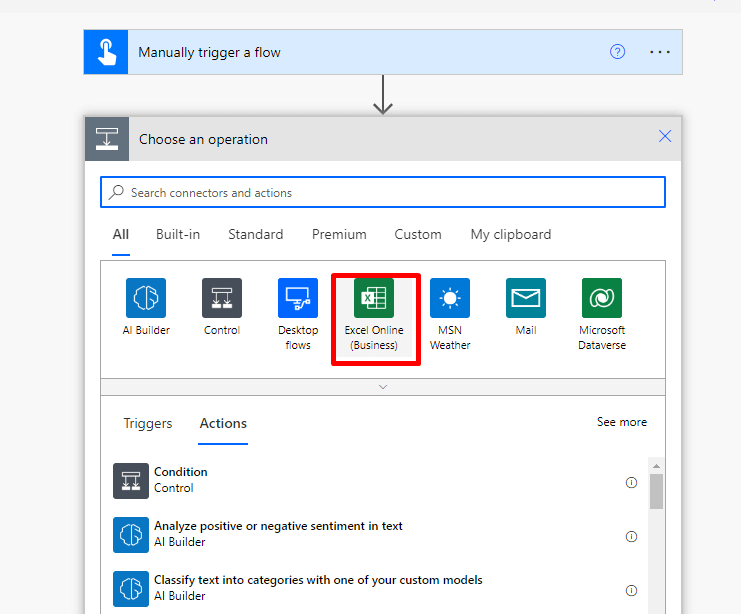
Task: Switch to the Premium tab
Action: coord(339,234)
